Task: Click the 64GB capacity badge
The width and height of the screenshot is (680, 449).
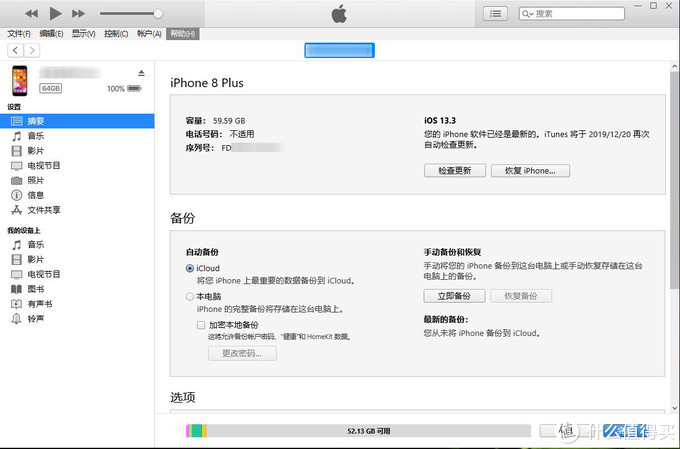Action: pyautogui.click(x=51, y=88)
